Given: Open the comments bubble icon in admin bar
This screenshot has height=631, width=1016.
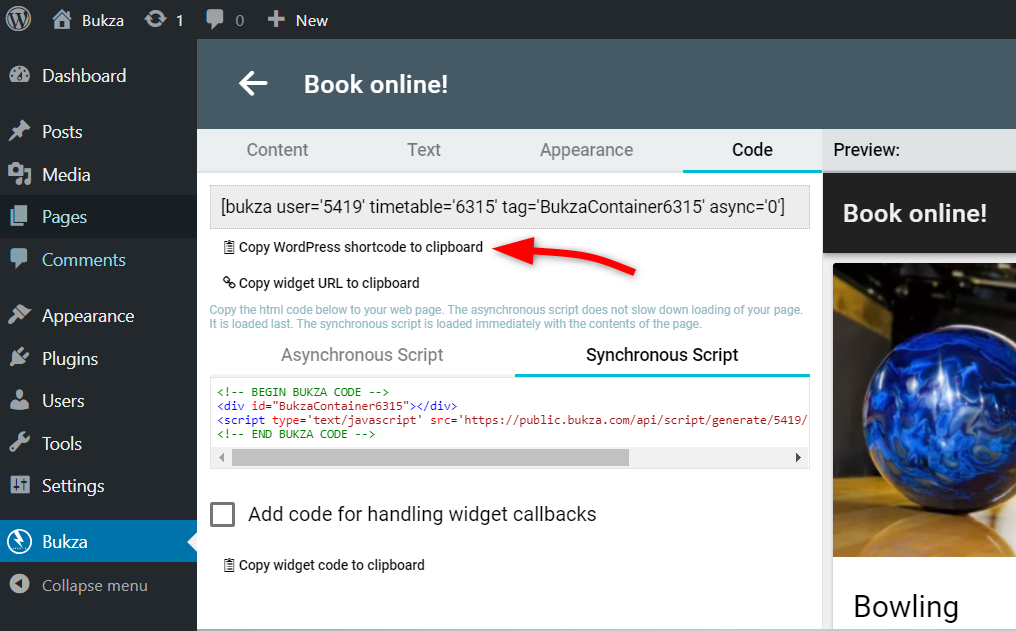Looking at the screenshot, I should (214, 19).
